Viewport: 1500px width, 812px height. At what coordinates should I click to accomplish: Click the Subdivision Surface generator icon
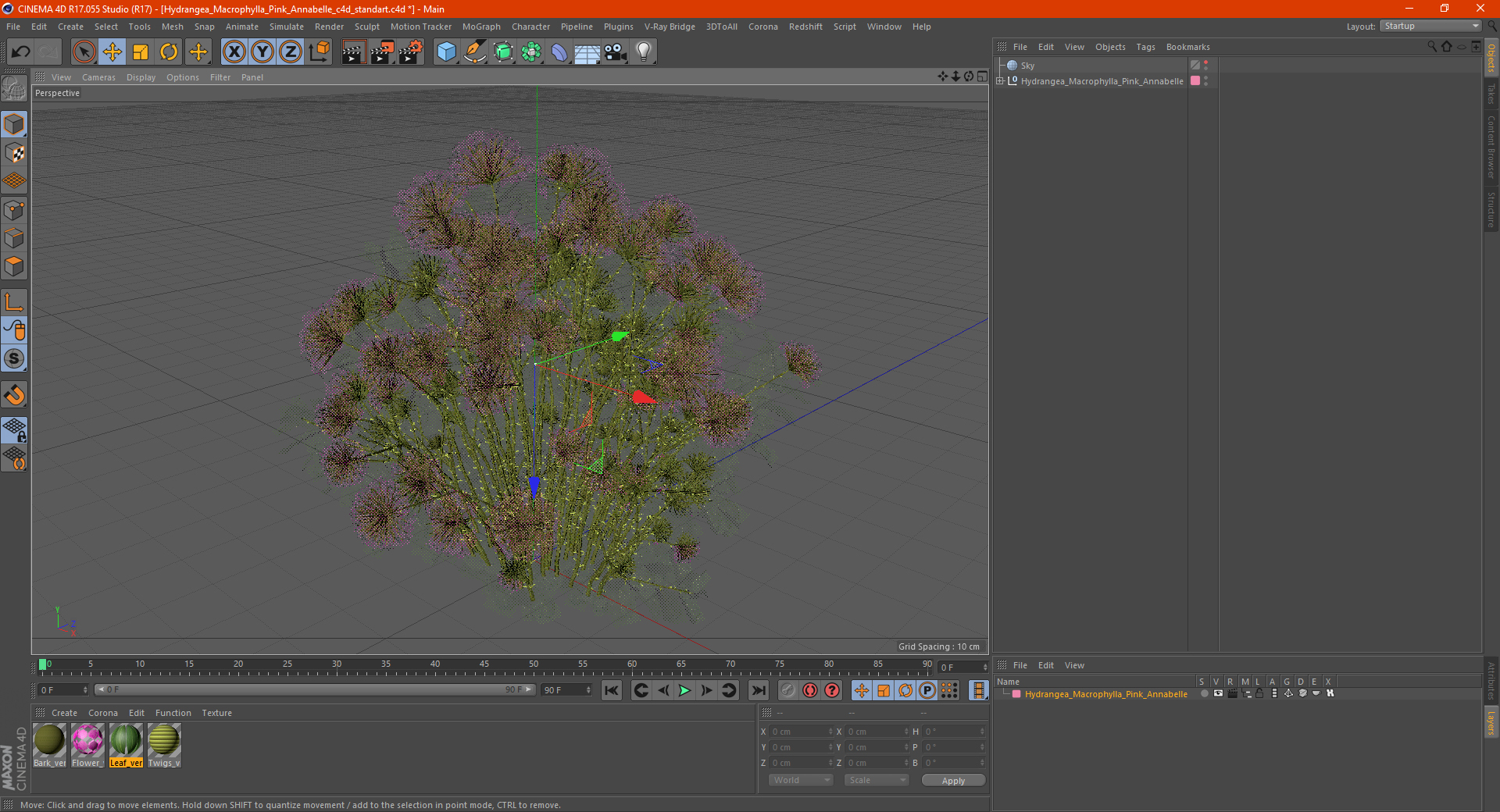pos(503,52)
